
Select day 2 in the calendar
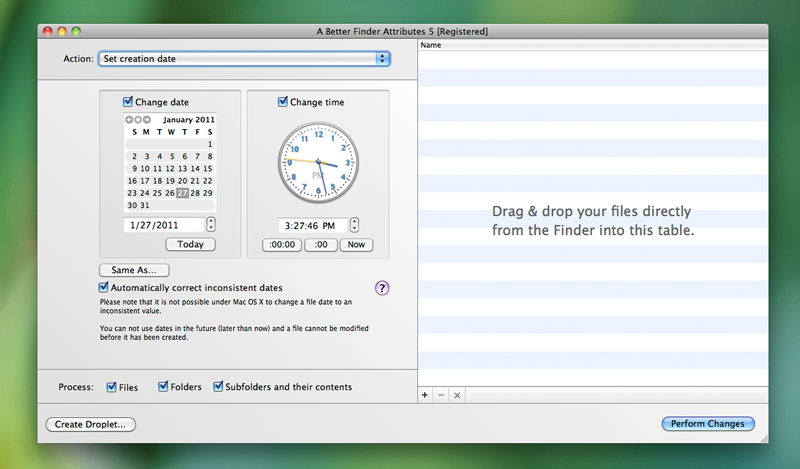click(134, 156)
